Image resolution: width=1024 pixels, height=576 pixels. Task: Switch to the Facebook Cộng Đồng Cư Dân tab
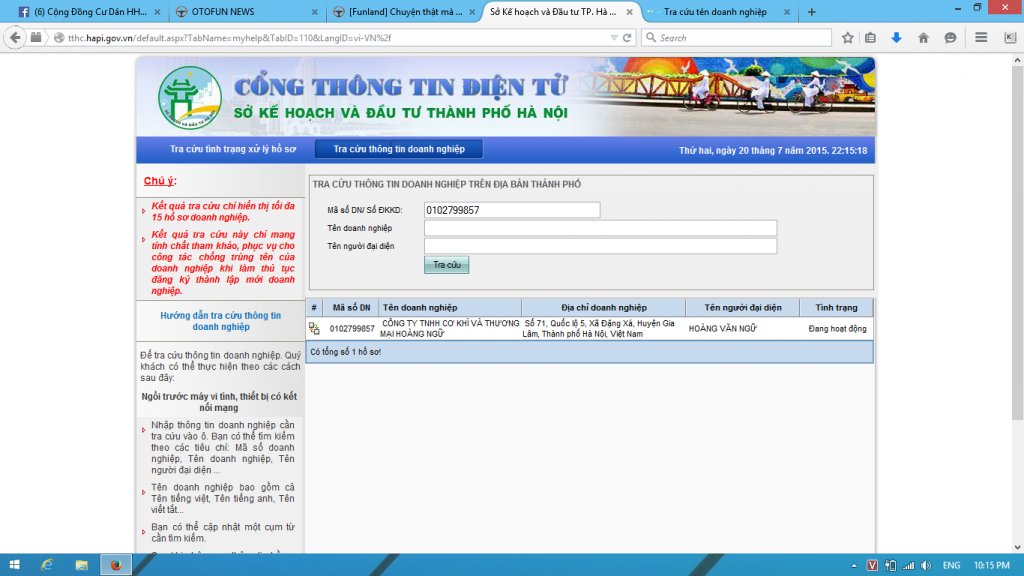[x=89, y=12]
